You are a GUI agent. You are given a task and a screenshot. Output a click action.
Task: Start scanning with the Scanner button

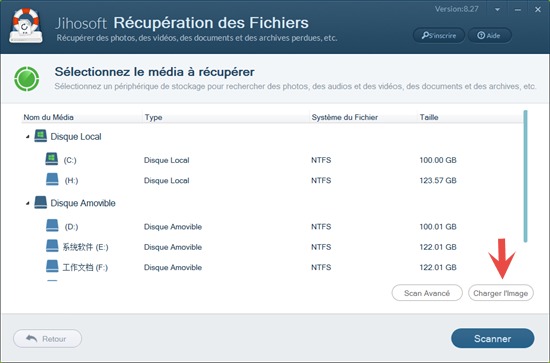492,338
